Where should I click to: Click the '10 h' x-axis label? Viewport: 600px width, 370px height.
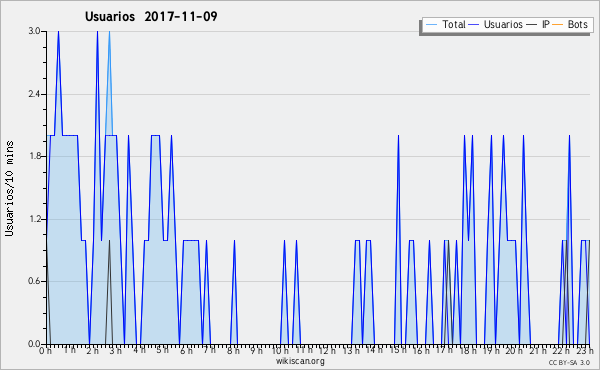pos(280,350)
